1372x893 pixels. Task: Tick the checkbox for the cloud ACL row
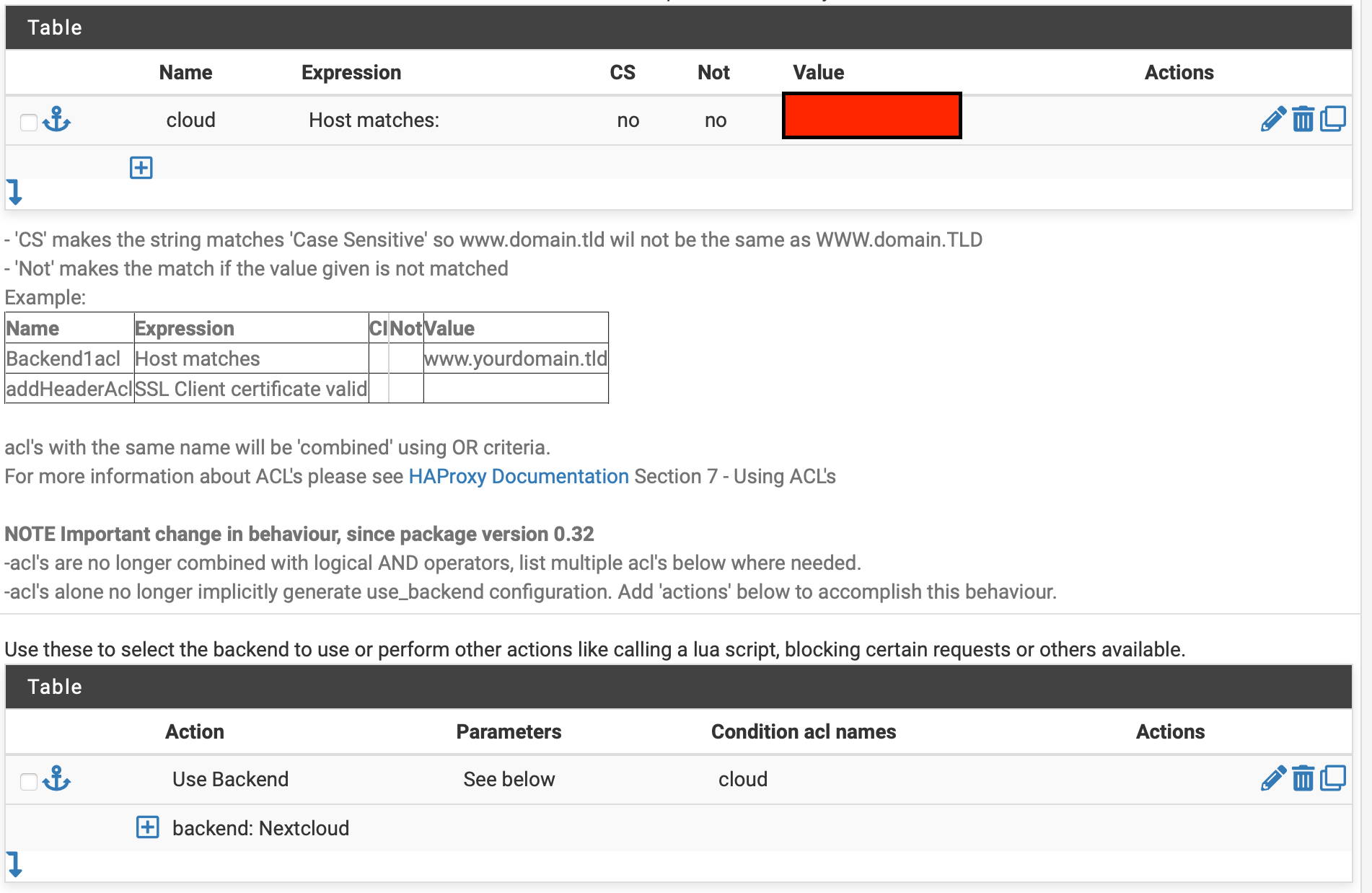29,123
